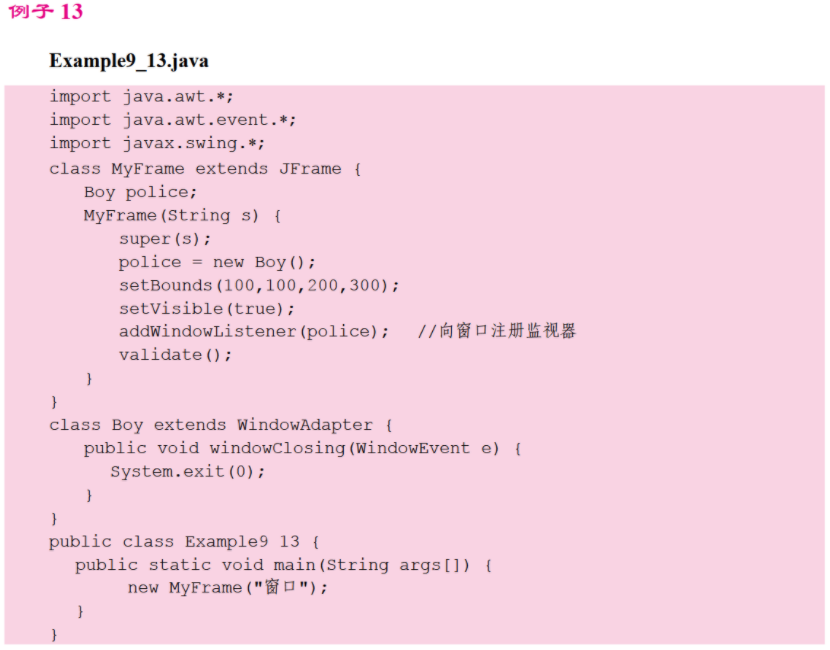Click the "//向窗口注册监视器" comment
This screenshot has height=650, width=830.
tap(496, 332)
